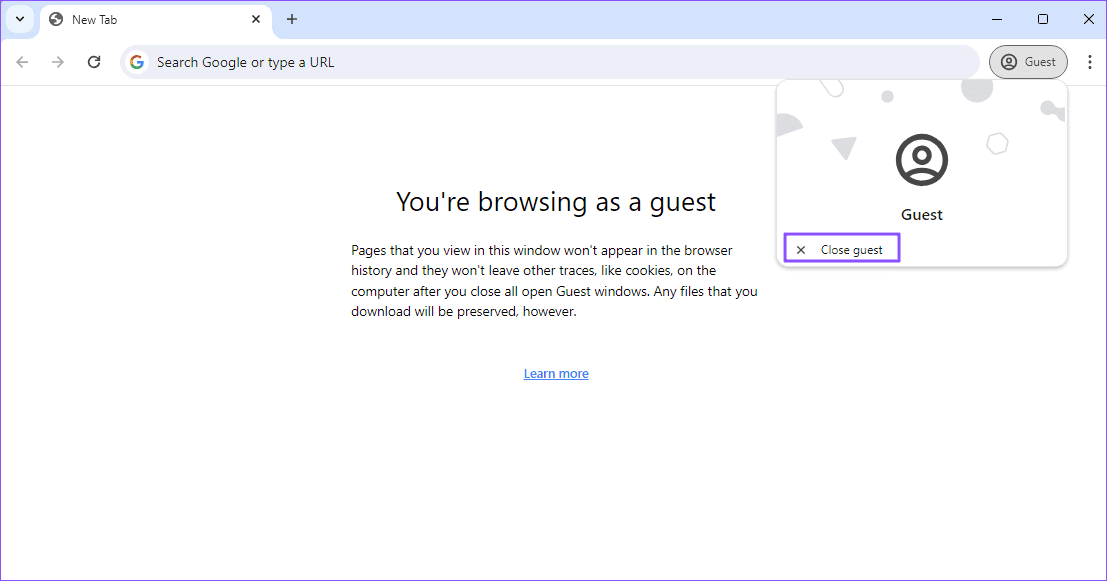Click the bold Guest name in popup
Viewport: 1107px width, 581px height.
coord(921,215)
